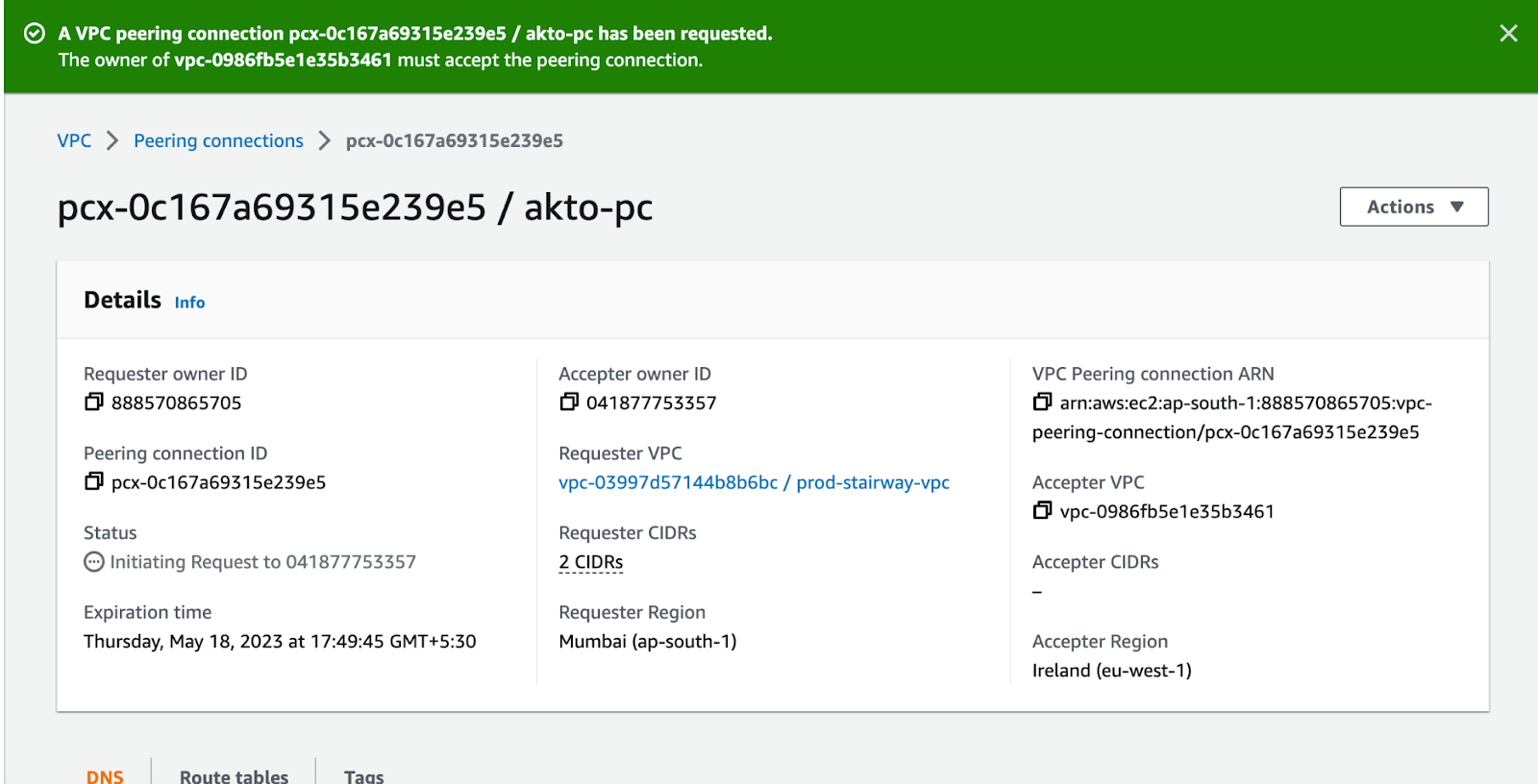
Task: Navigate to Peering connections breadcrumb link
Action: tap(218, 141)
